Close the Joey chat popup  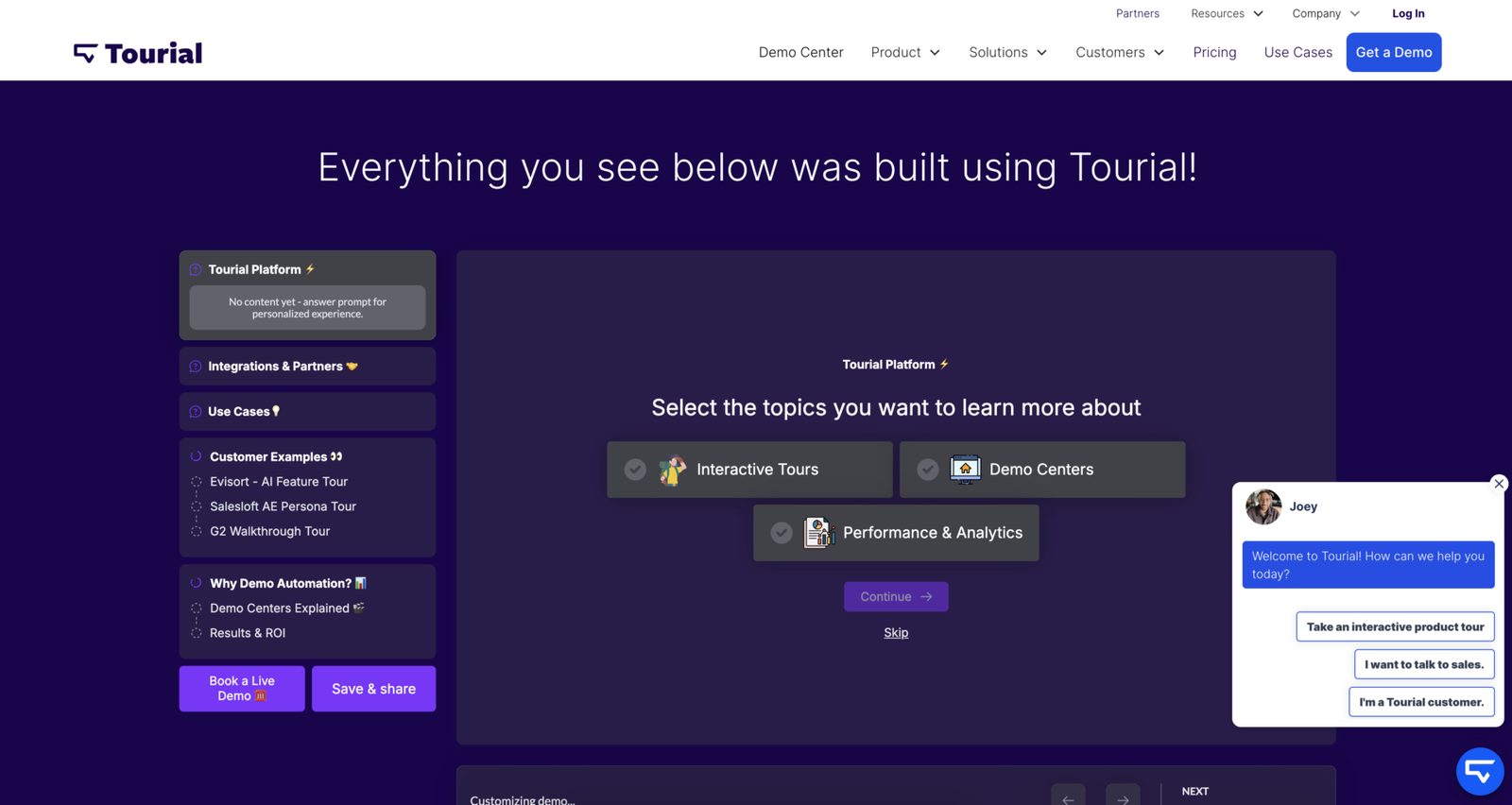1499,484
